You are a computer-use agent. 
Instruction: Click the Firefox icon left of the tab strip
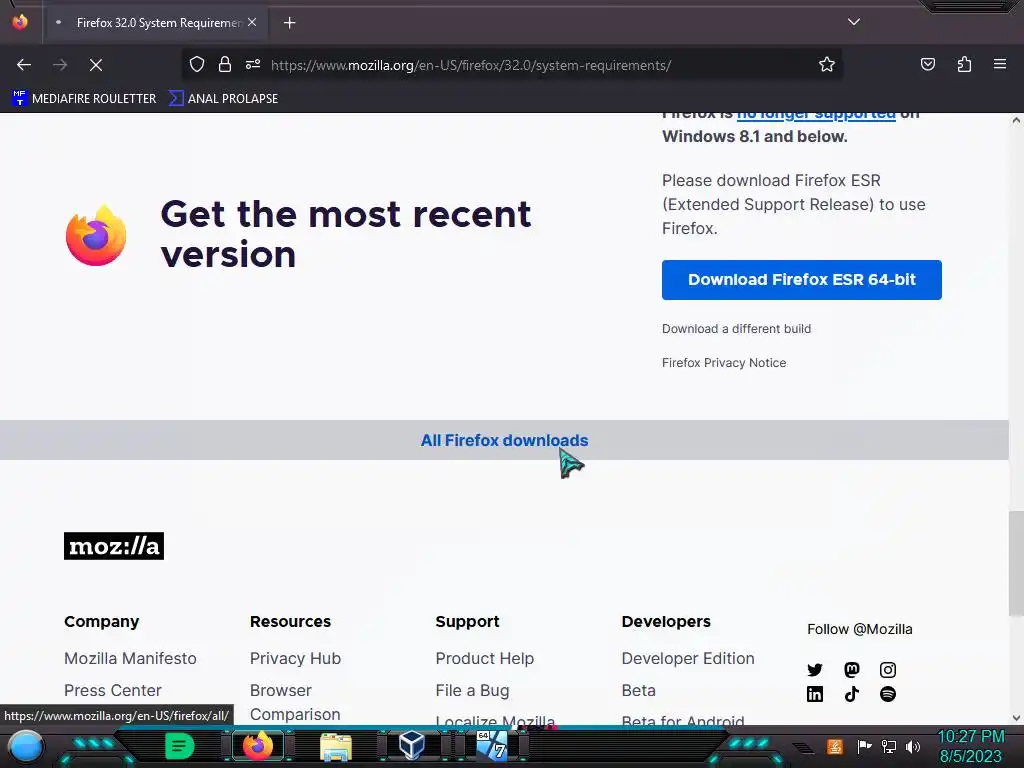pyautogui.click(x=20, y=22)
